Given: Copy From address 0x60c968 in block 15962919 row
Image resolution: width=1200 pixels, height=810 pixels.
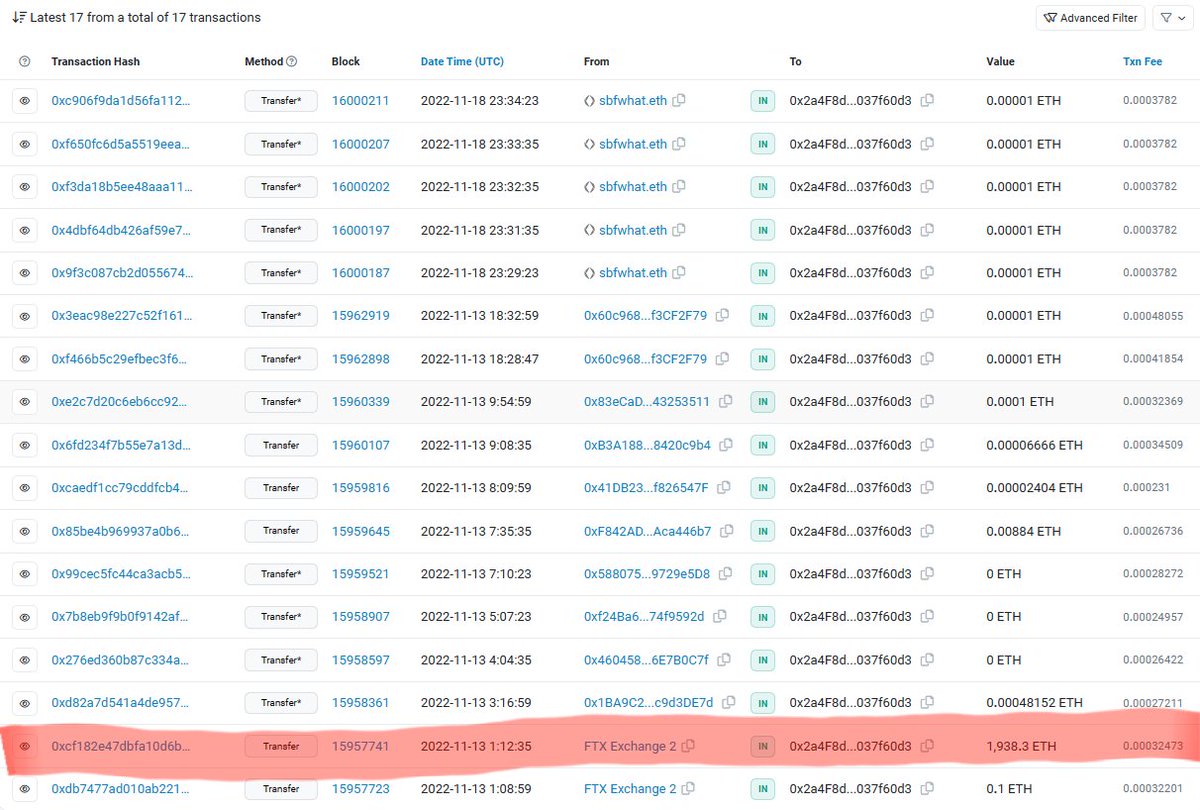Looking at the screenshot, I should [x=722, y=316].
